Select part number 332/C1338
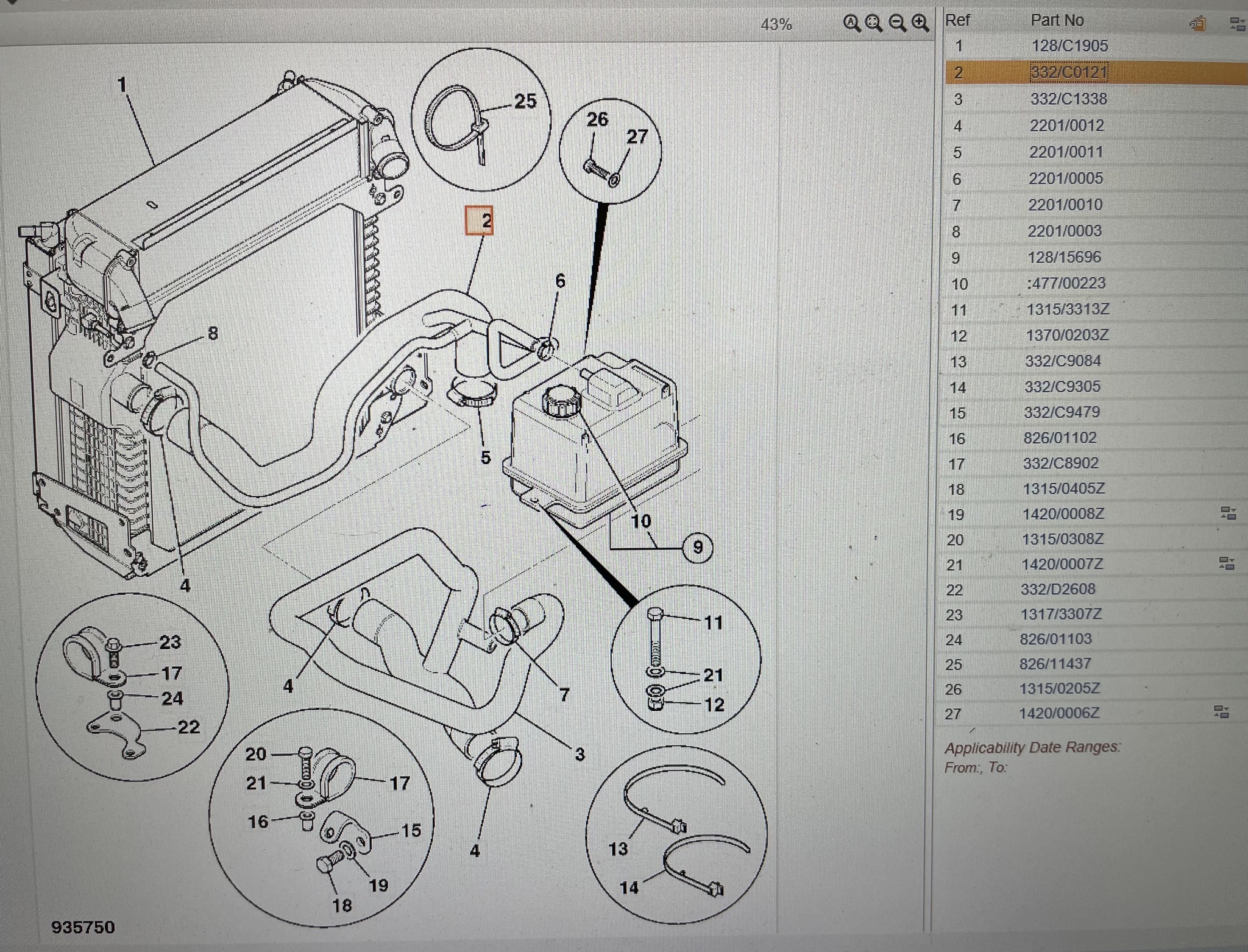Image resolution: width=1248 pixels, height=952 pixels. [x=1068, y=99]
